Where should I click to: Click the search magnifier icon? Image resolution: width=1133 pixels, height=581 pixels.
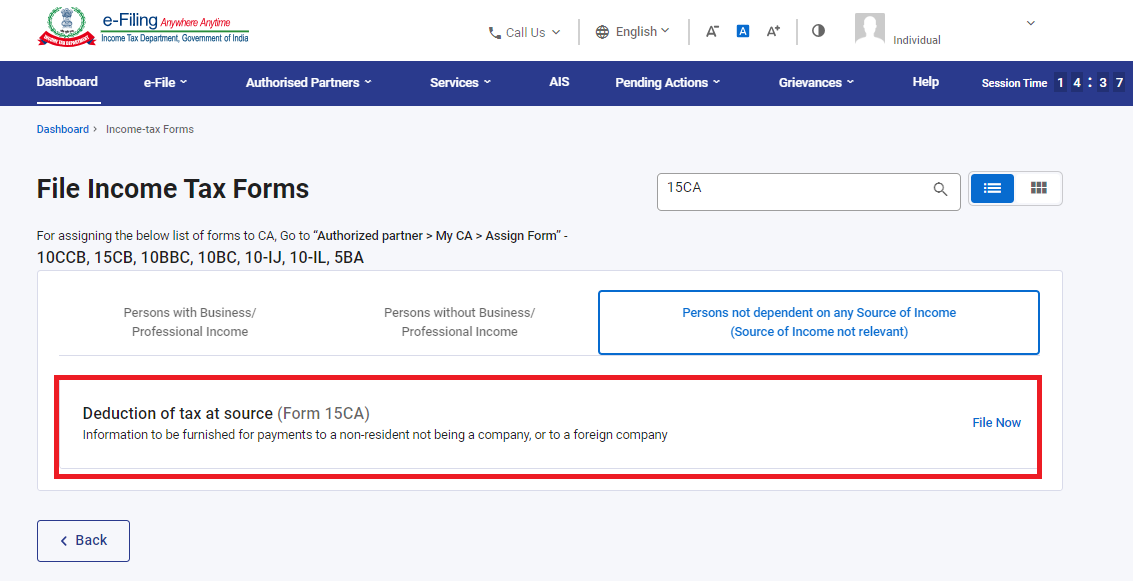click(940, 190)
